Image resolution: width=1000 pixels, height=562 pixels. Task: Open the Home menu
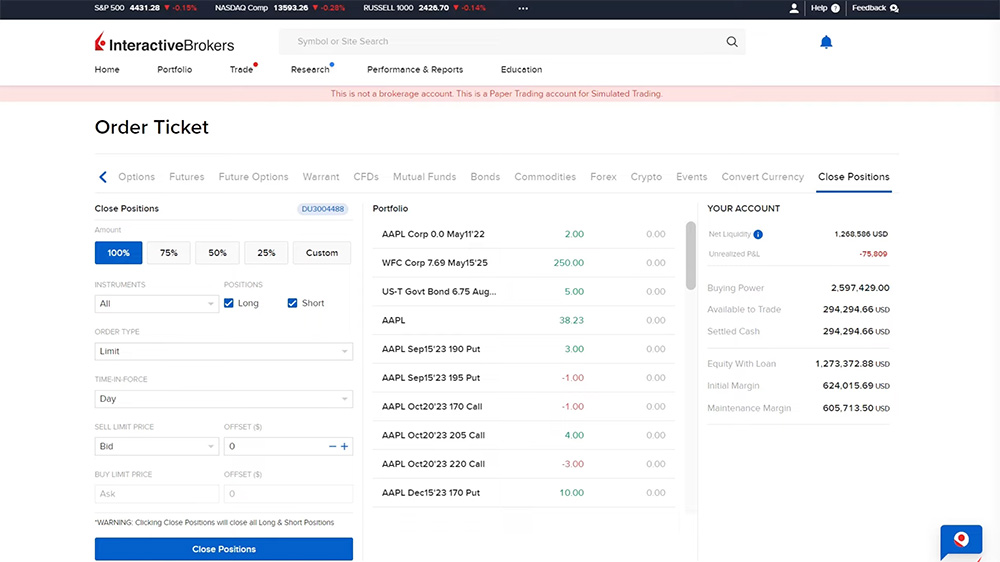[x=107, y=70]
